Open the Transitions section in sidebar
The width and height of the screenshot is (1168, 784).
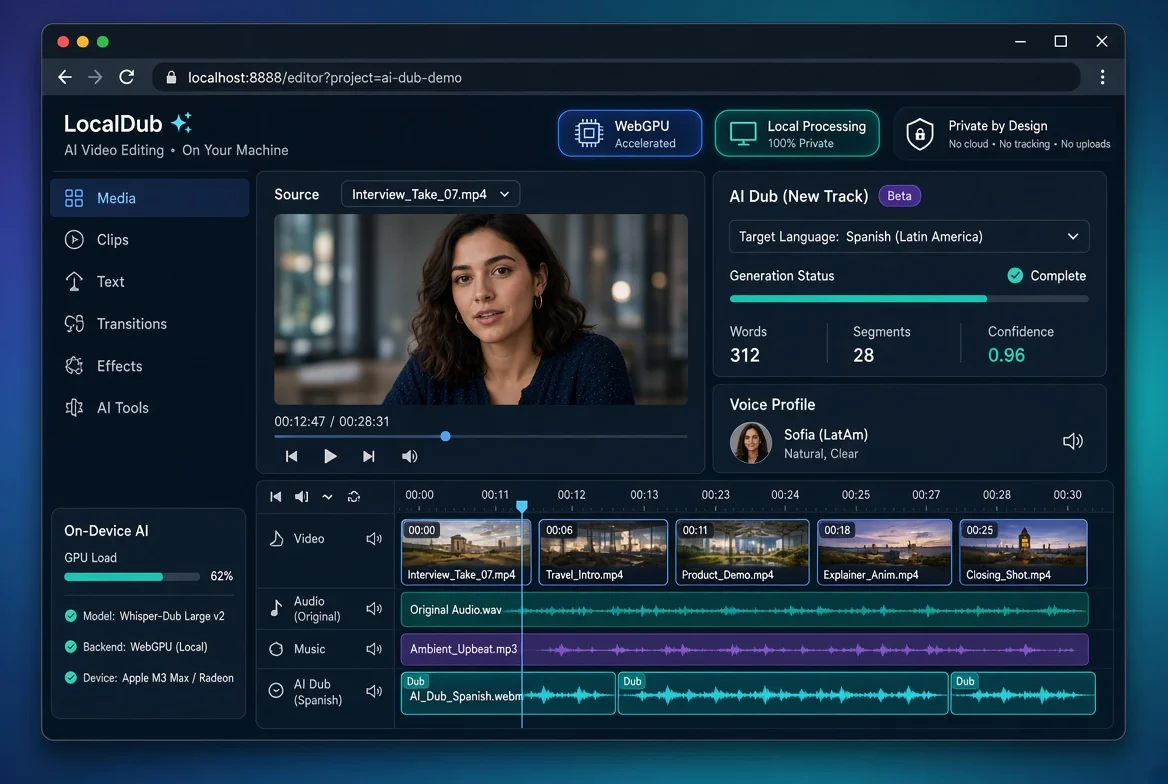pos(149,323)
